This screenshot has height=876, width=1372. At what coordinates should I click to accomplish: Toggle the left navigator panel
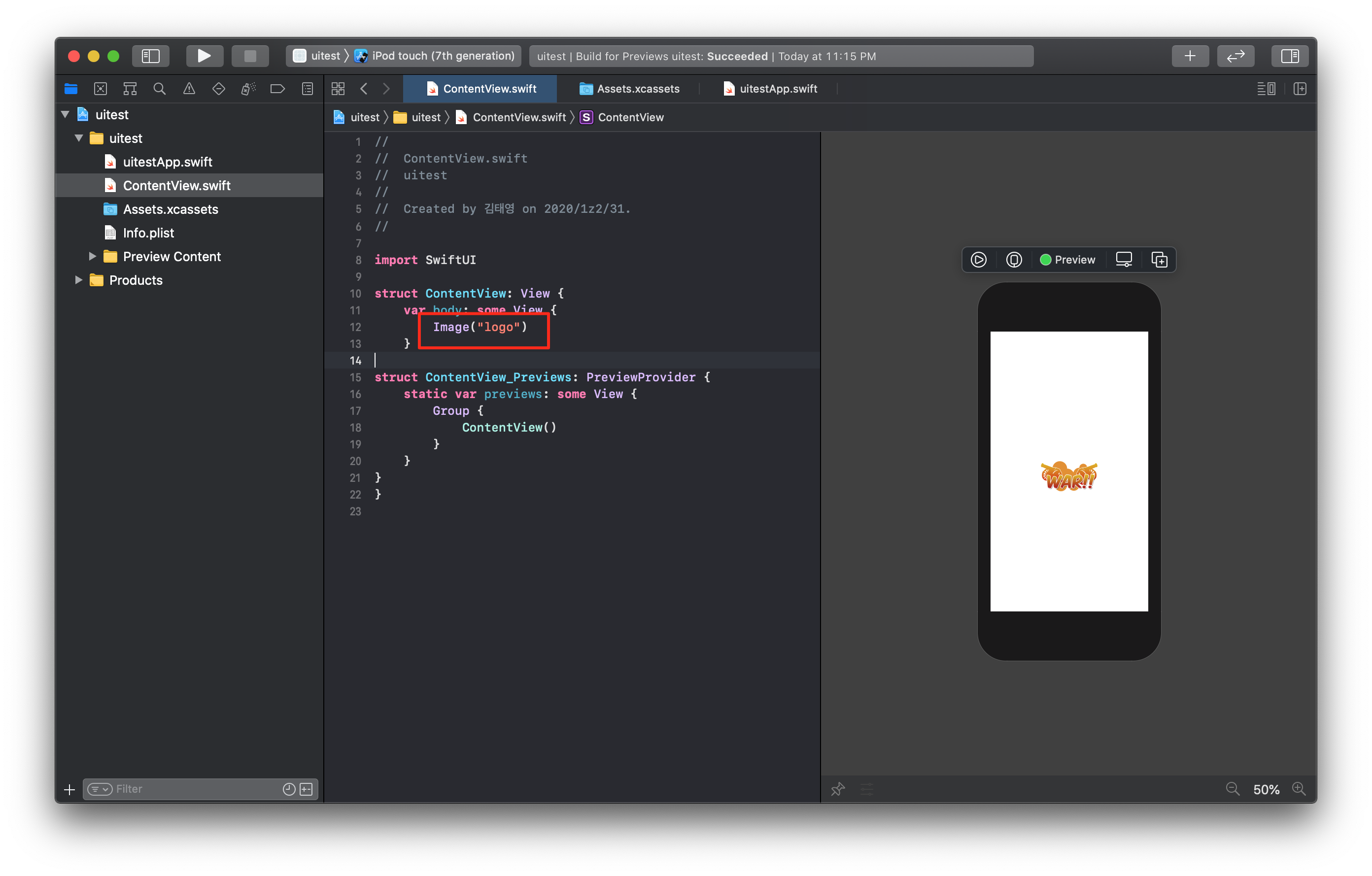pyautogui.click(x=150, y=56)
